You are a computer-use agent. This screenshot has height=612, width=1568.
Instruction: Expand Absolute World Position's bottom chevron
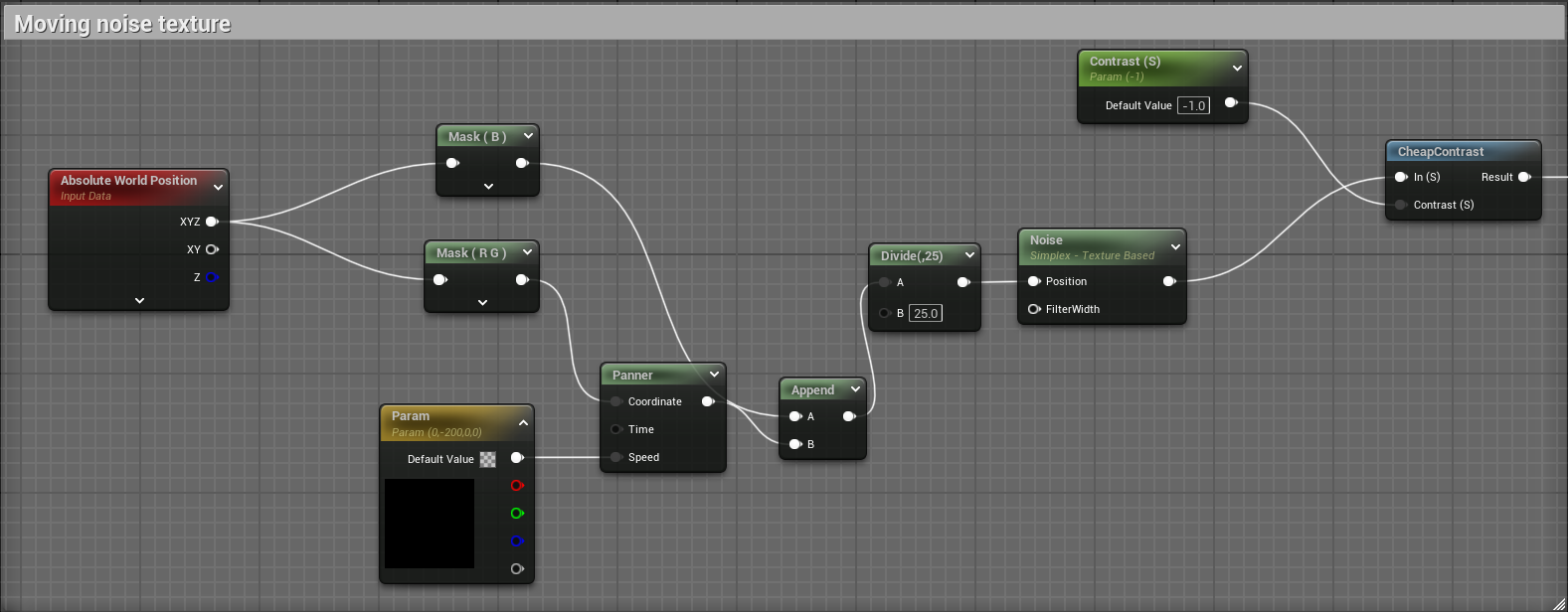[139, 300]
